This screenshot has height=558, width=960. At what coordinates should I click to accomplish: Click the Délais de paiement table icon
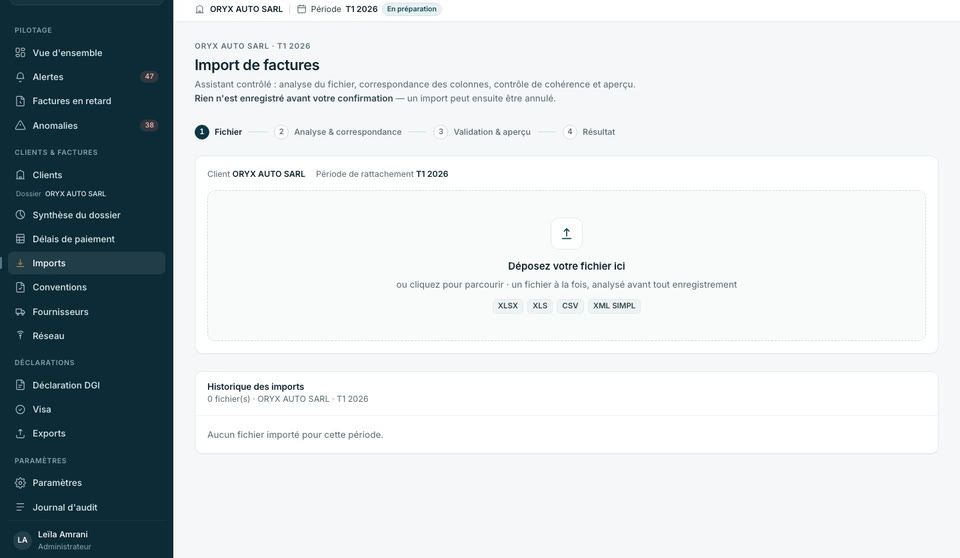20,239
